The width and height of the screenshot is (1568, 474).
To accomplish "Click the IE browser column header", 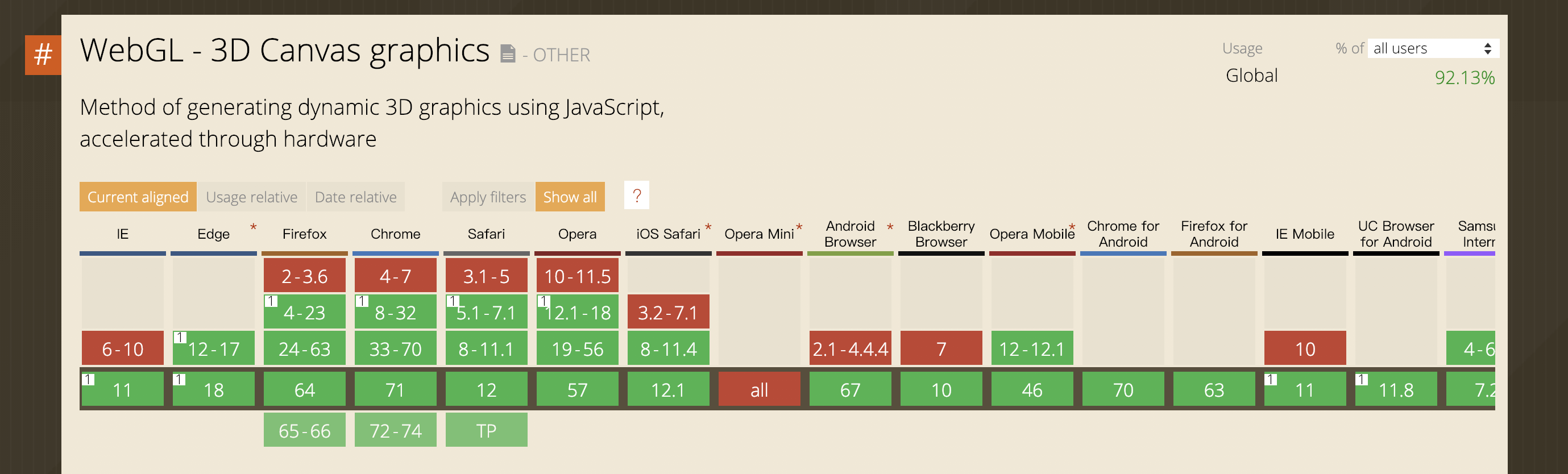I will tap(122, 234).
